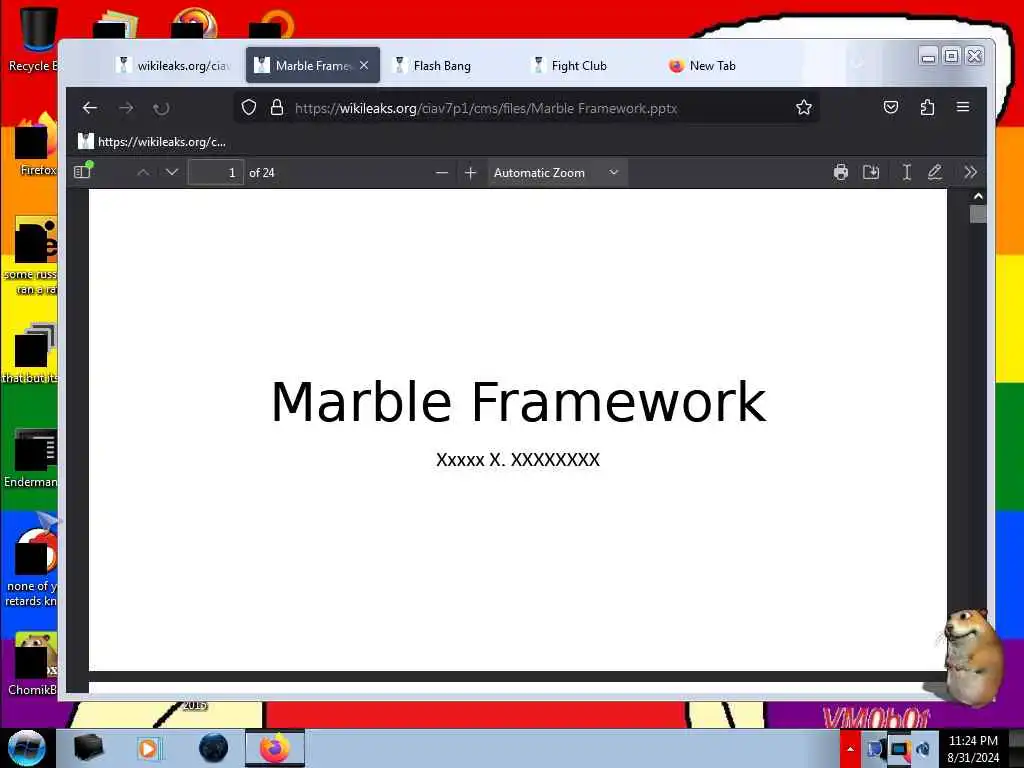Zoom out the PDF document

click(442, 173)
